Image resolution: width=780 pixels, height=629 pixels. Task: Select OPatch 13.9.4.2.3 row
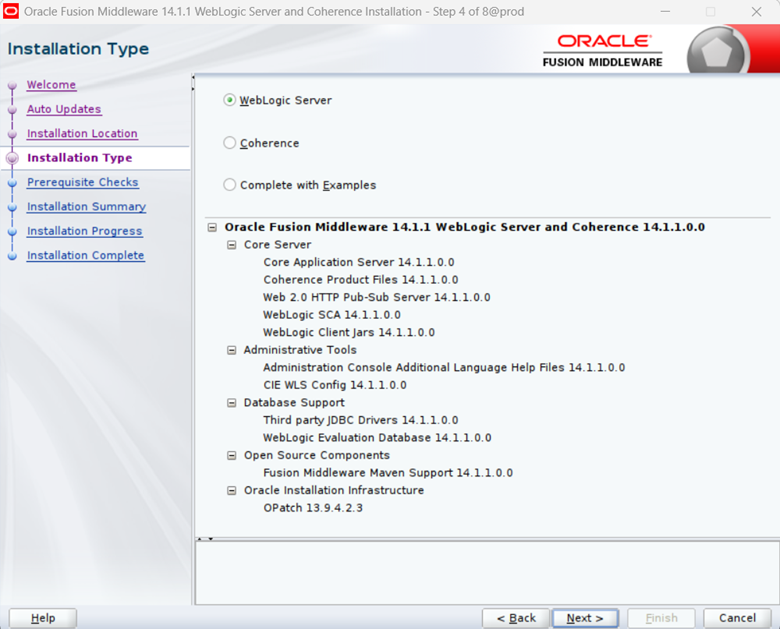[x=313, y=508]
